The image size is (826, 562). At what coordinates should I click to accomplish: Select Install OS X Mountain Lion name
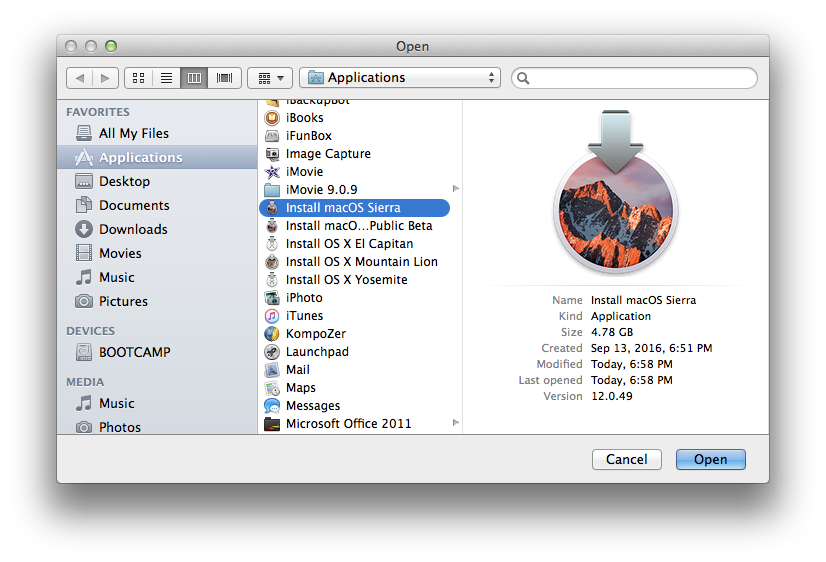pos(361,261)
